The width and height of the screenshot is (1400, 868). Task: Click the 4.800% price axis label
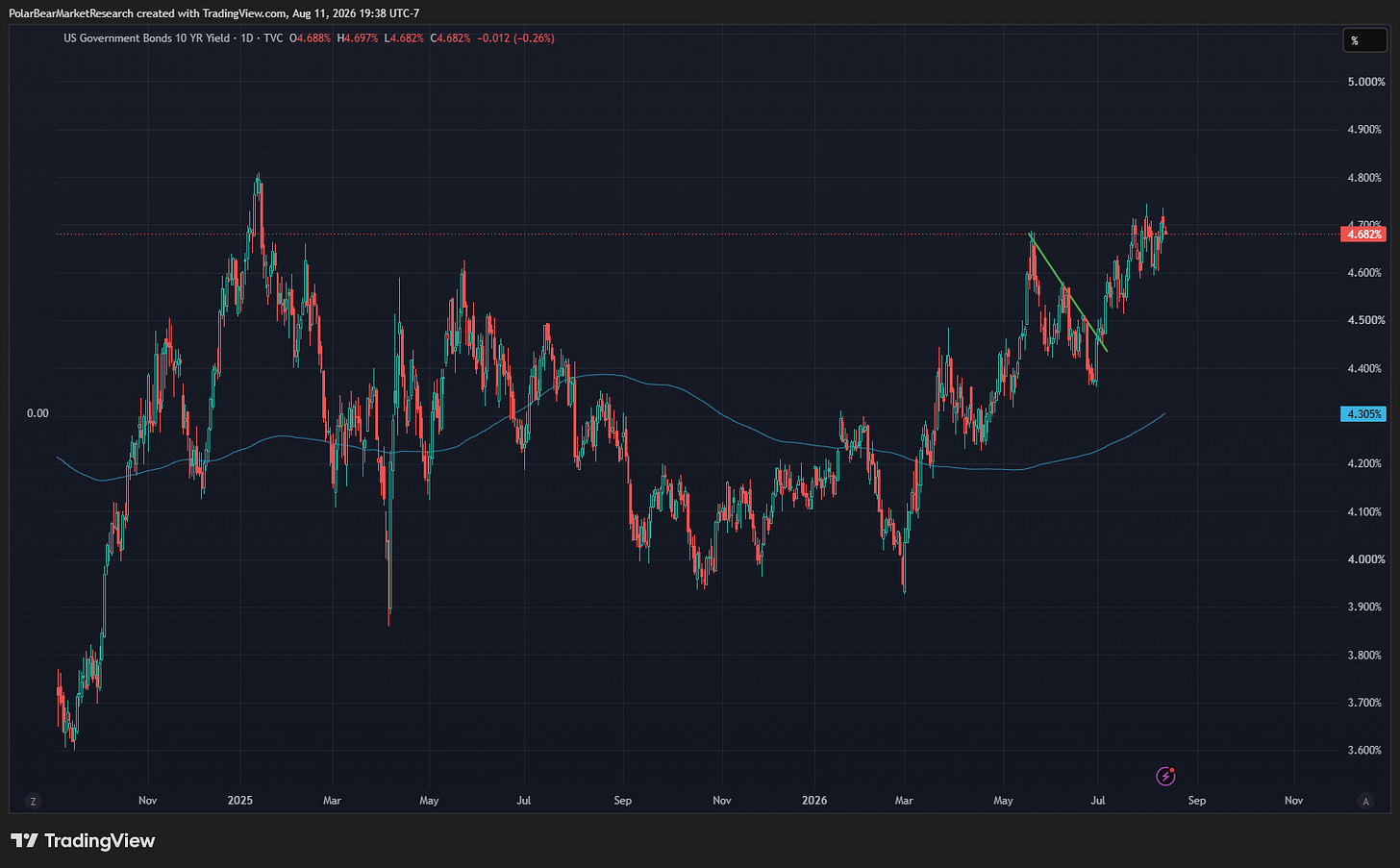tap(1365, 178)
